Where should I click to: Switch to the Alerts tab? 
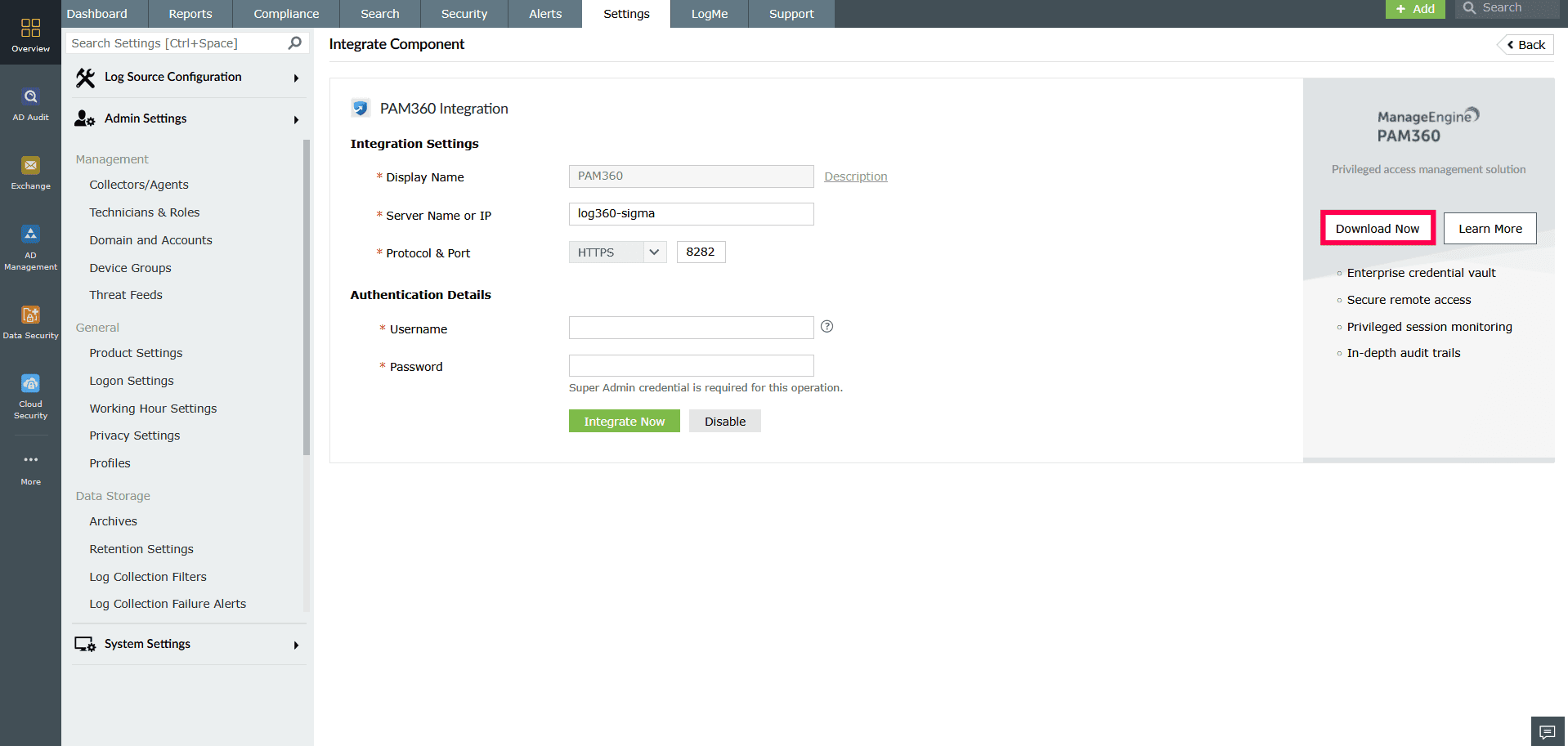pos(545,14)
